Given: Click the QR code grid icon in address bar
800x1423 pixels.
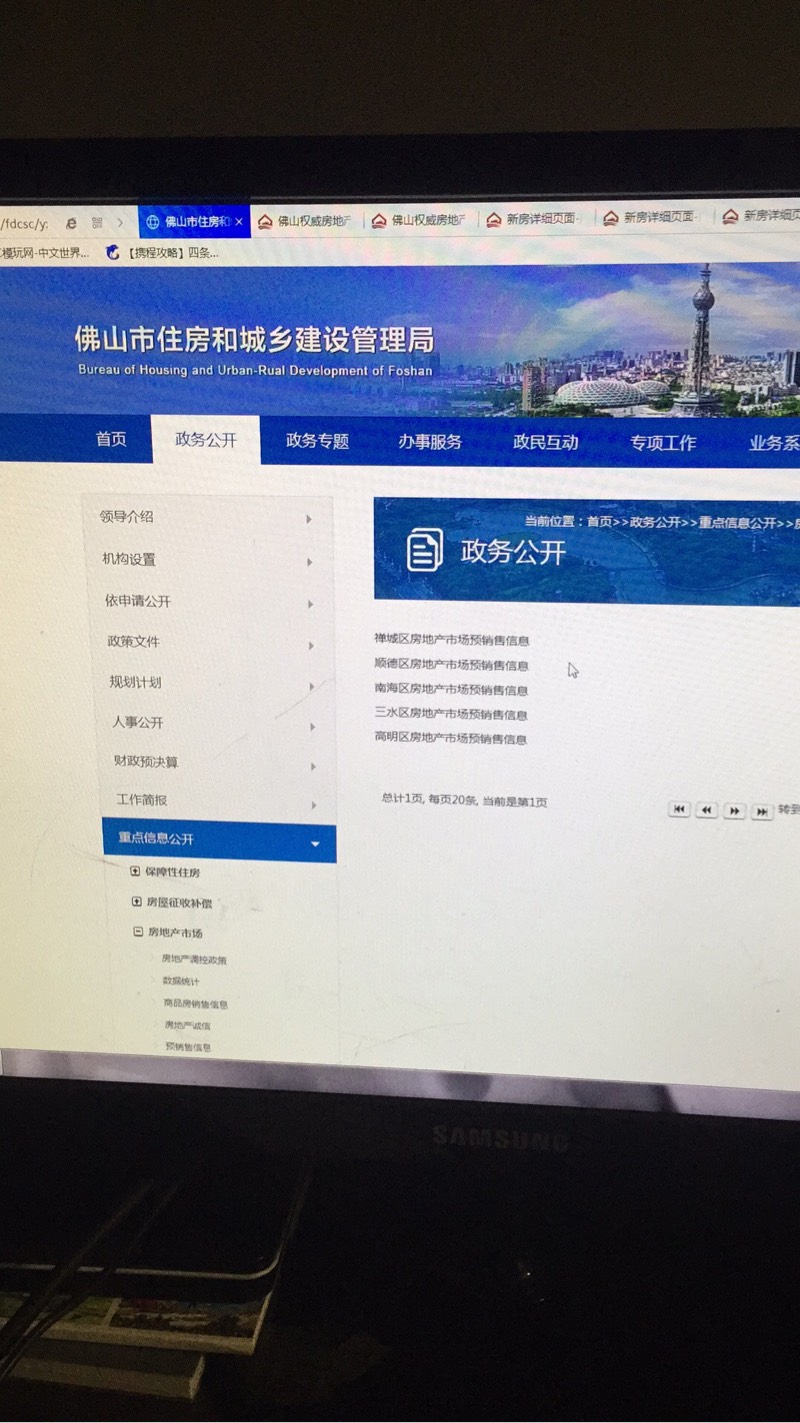Looking at the screenshot, I should pyautogui.click(x=97, y=222).
